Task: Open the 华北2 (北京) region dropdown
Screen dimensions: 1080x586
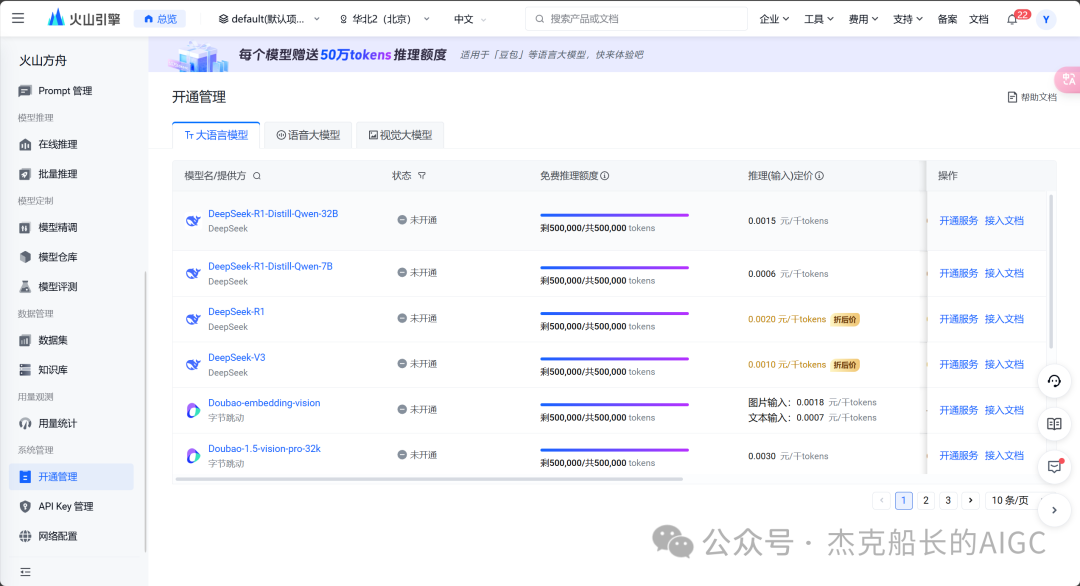Action: pos(384,19)
